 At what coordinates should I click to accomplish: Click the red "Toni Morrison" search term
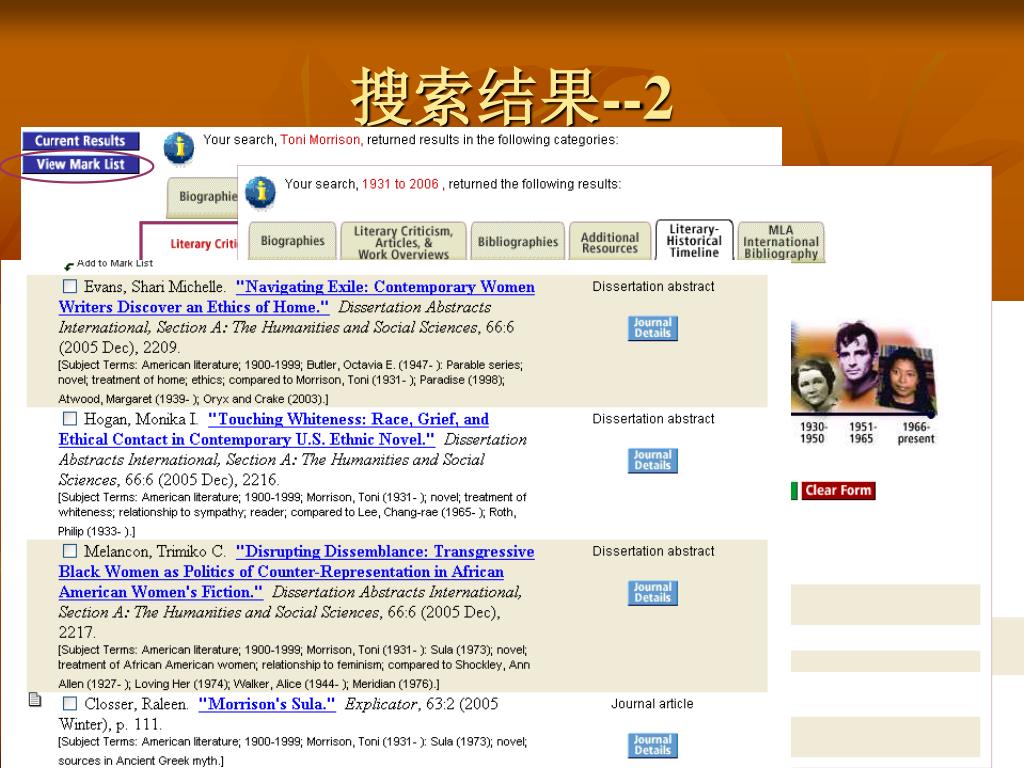[321, 140]
